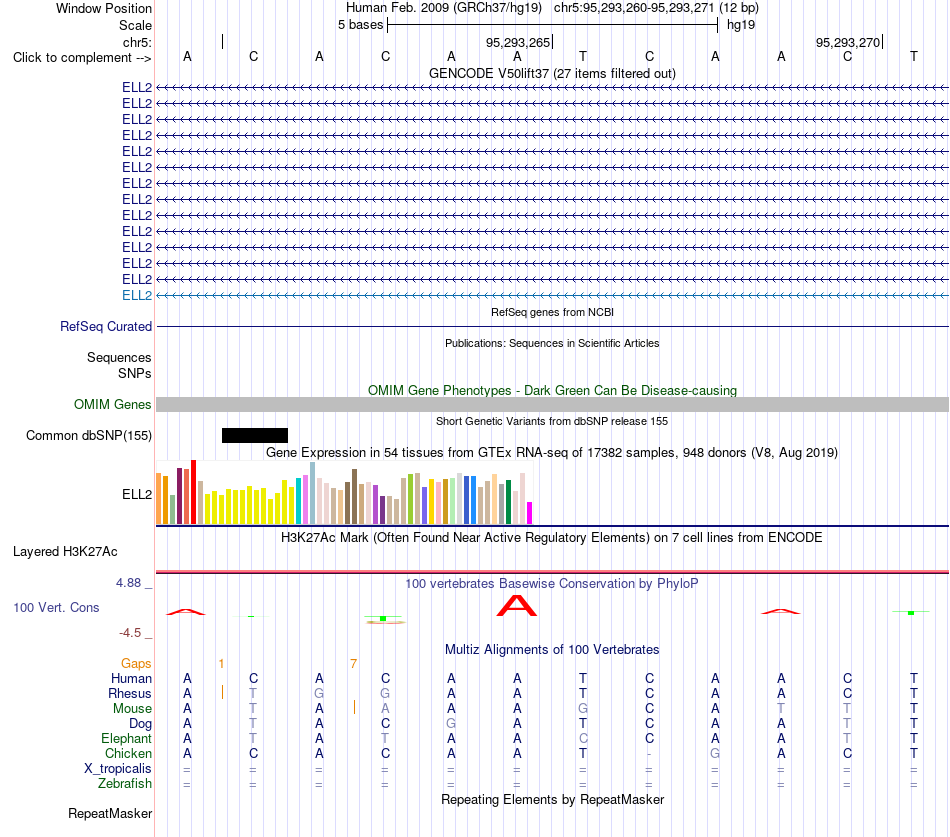Click the '5 bases' scale bar label
This screenshot has height=837, width=950.
[360, 25]
